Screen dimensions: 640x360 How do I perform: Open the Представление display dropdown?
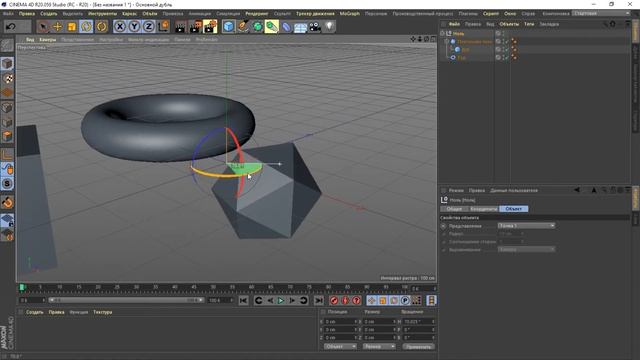(526, 226)
